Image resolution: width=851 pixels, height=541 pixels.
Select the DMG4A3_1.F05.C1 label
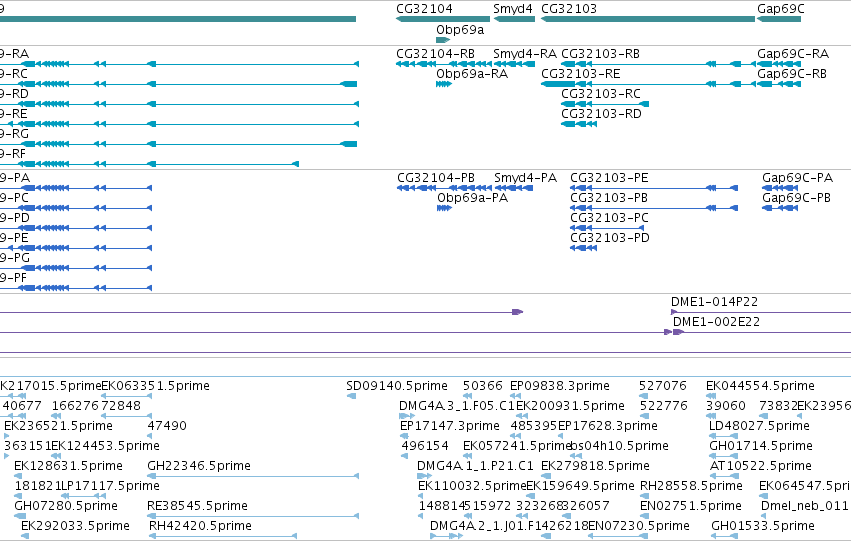tap(456, 406)
